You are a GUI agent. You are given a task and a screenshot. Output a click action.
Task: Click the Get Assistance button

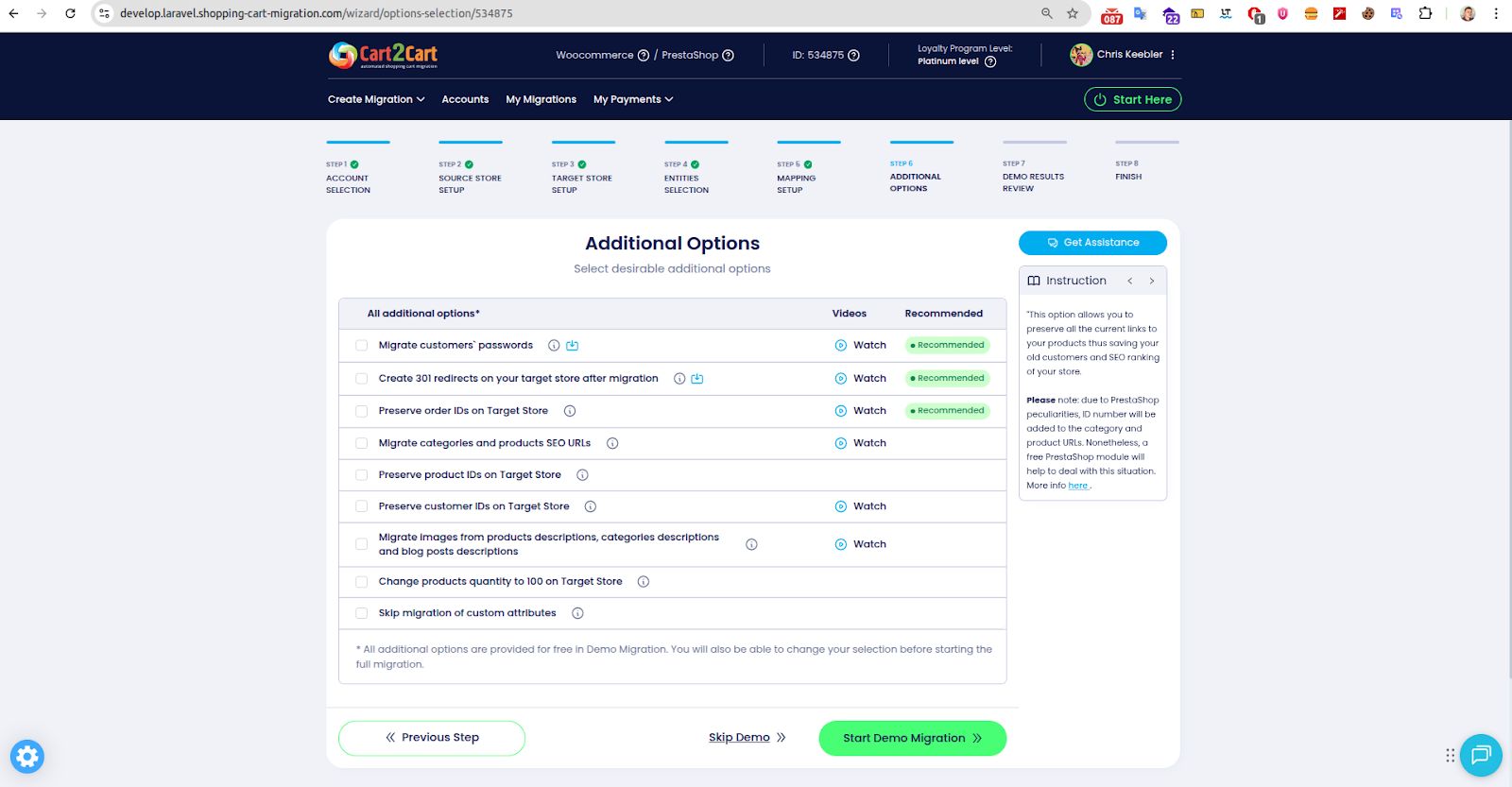tap(1092, 243)
